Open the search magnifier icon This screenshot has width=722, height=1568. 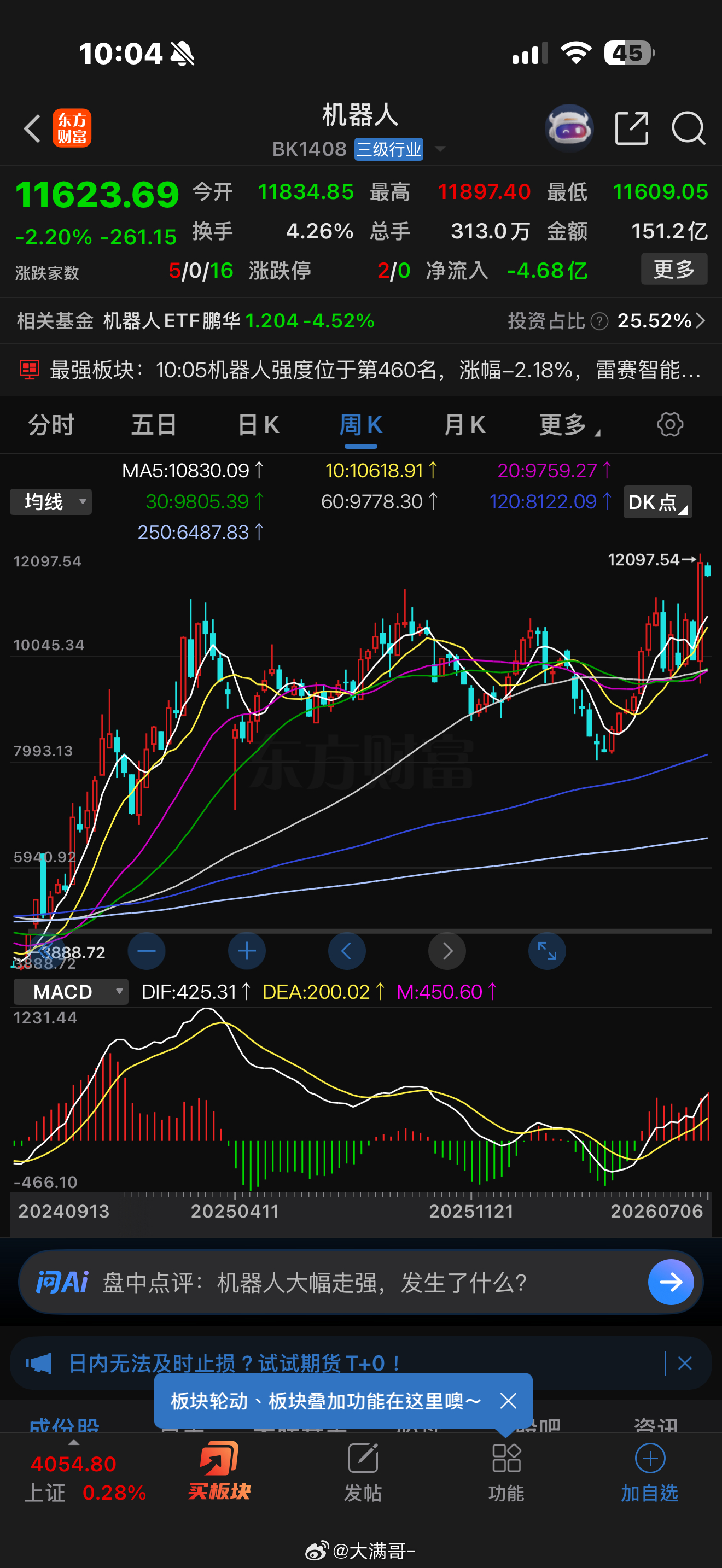pos(688,128)
